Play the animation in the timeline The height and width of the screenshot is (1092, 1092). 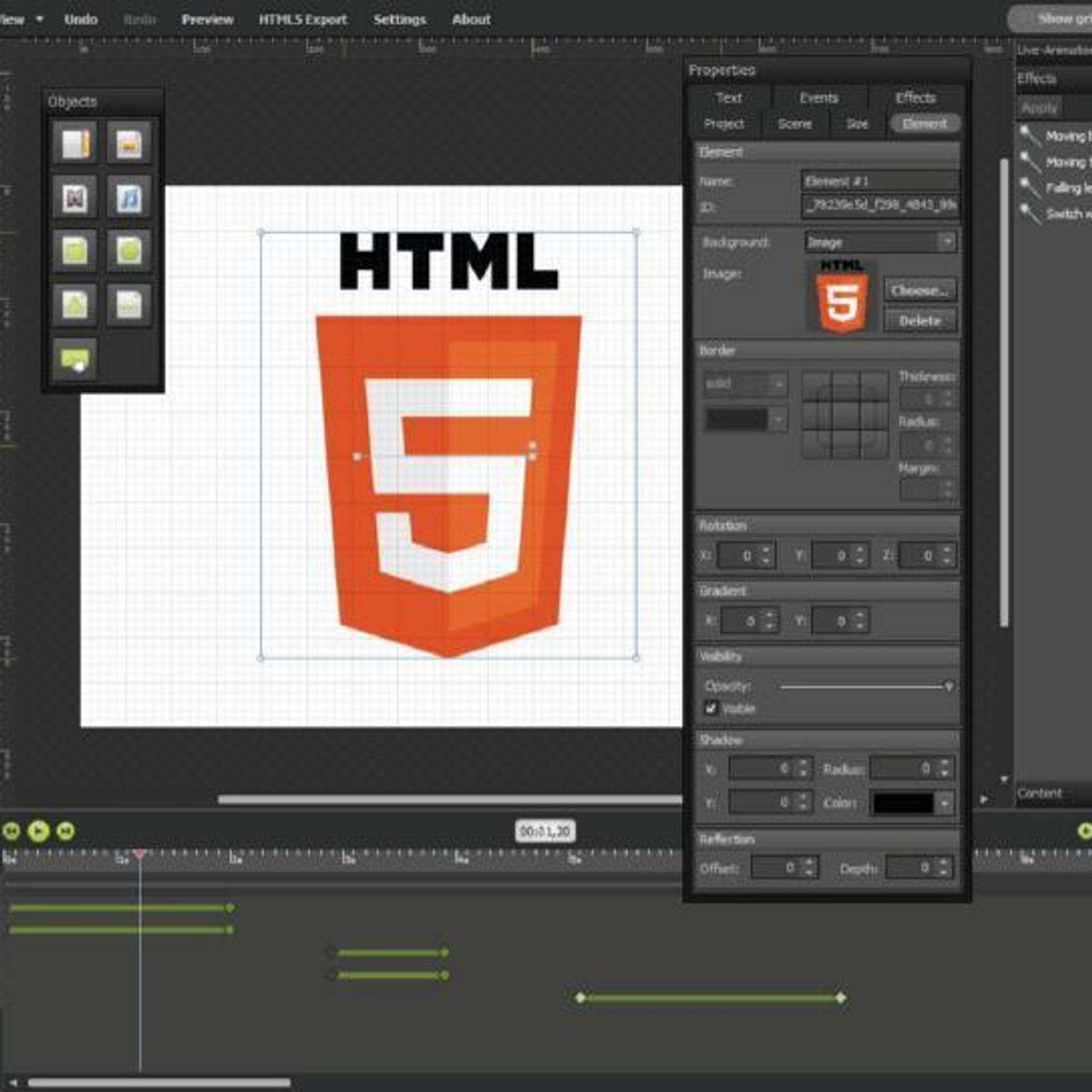(38, 831)
